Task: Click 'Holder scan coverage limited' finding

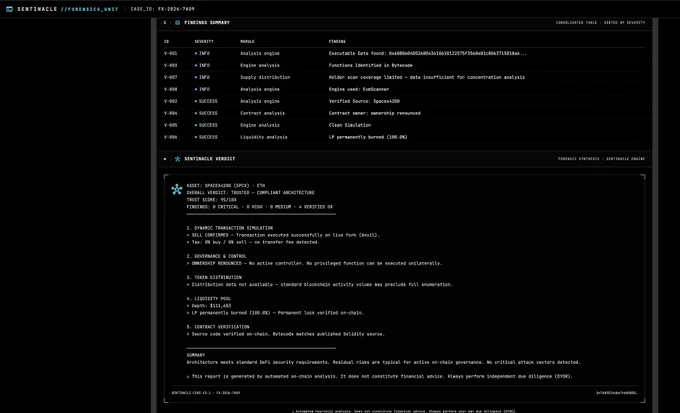Action: (426, 77)
